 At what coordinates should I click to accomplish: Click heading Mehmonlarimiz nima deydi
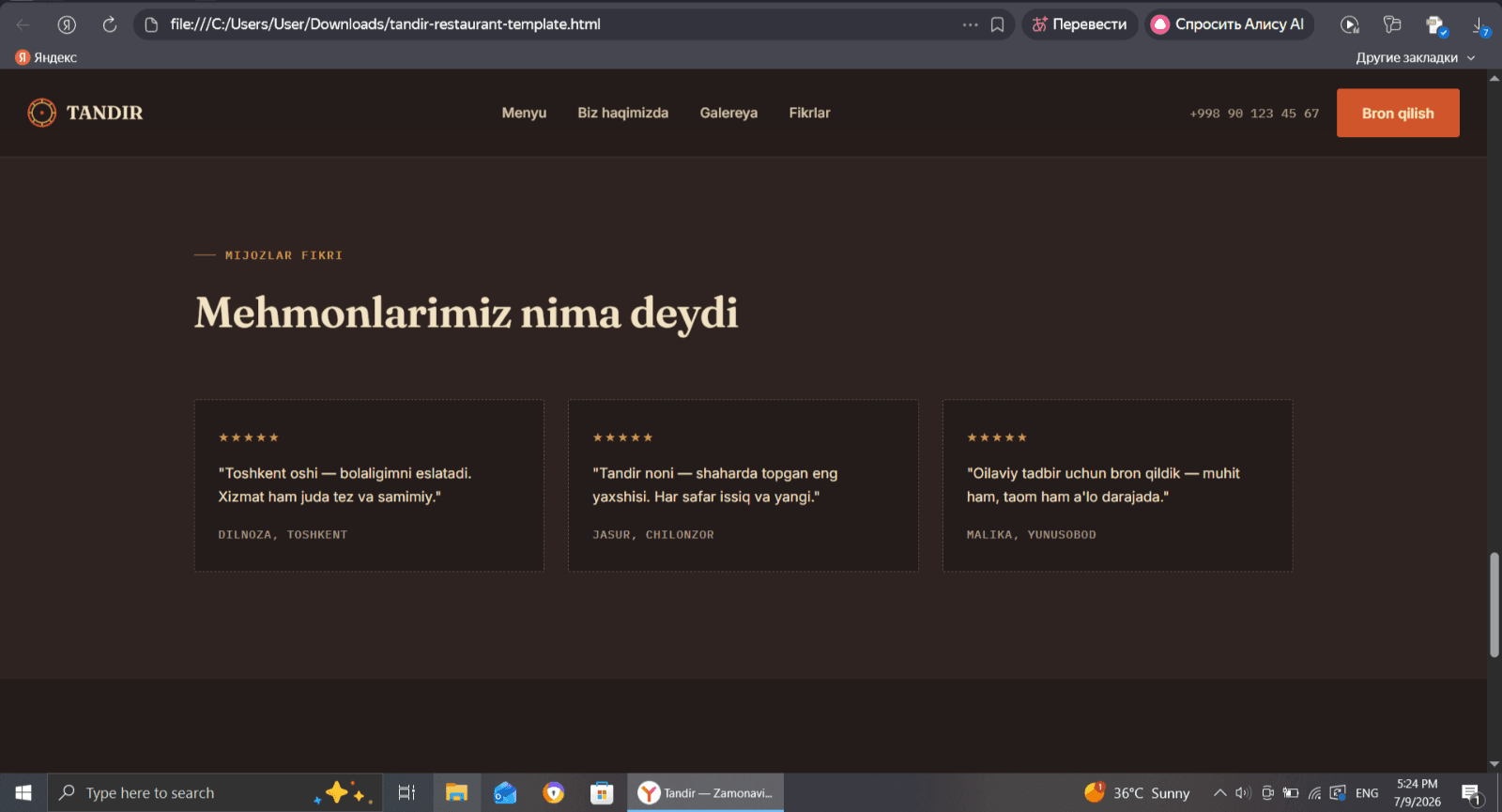[x=467, y=314]
